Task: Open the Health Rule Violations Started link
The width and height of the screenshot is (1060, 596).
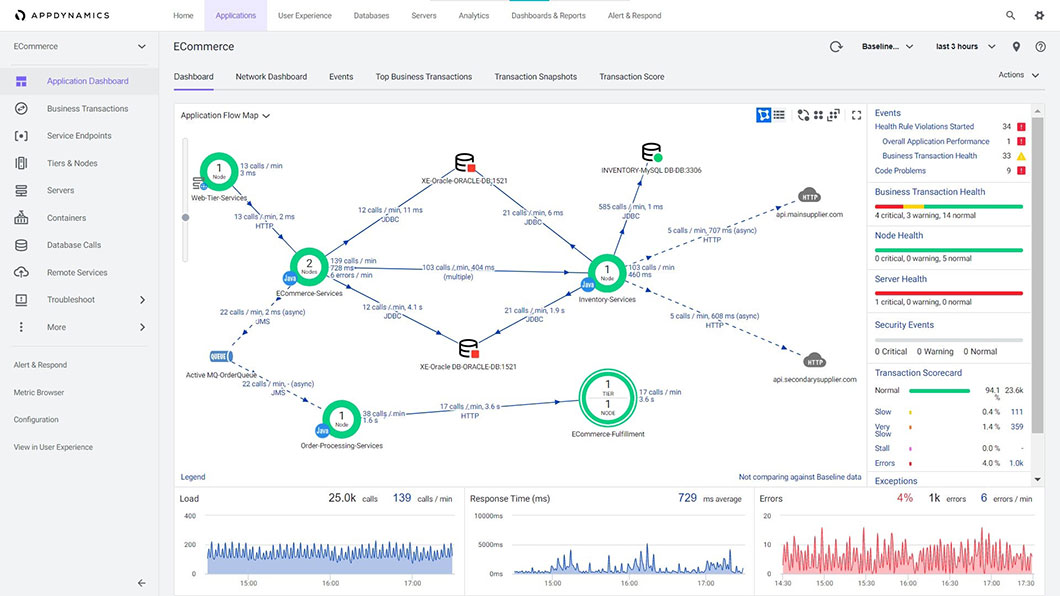Action: (924, 127)
